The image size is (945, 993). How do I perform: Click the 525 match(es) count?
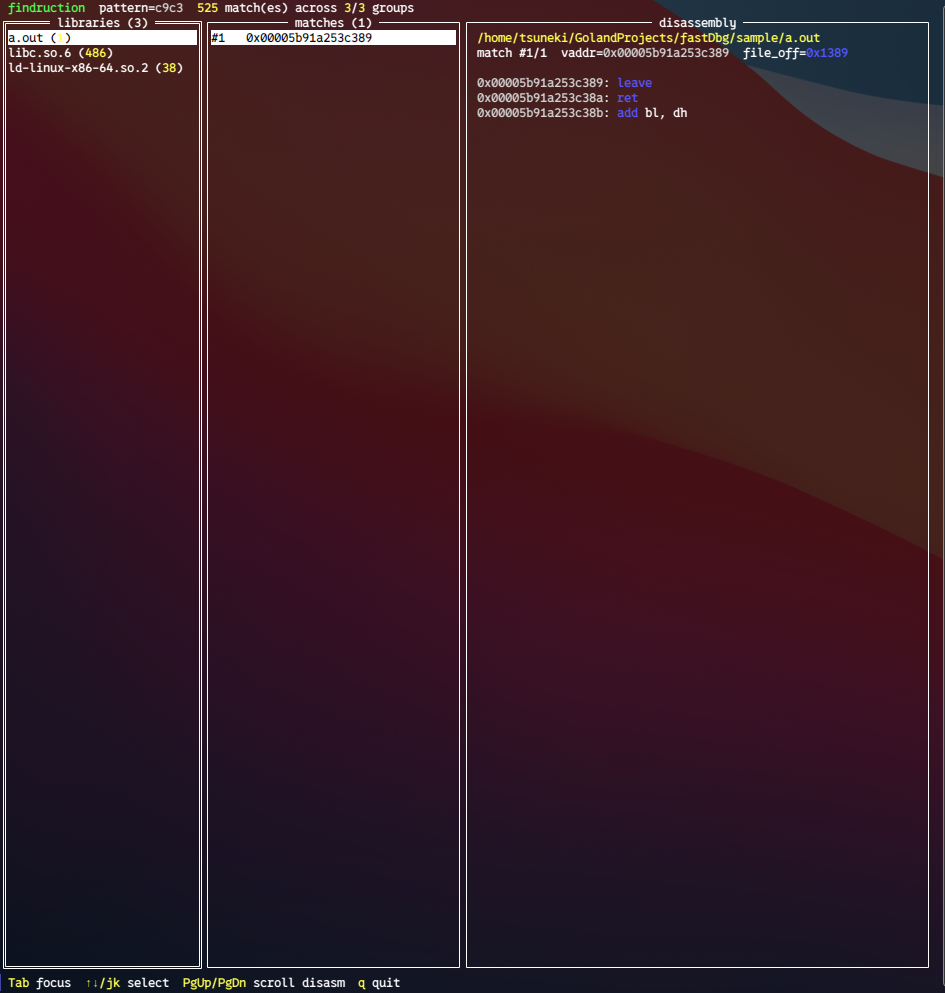coord(242,8)
